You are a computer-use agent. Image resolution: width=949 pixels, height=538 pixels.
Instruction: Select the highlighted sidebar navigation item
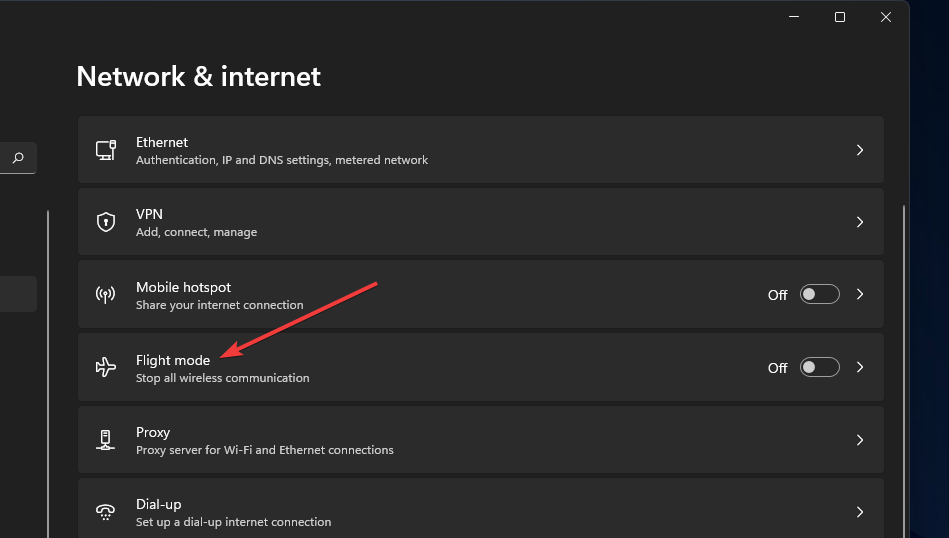pyautogui.click(x=18, y=294)
